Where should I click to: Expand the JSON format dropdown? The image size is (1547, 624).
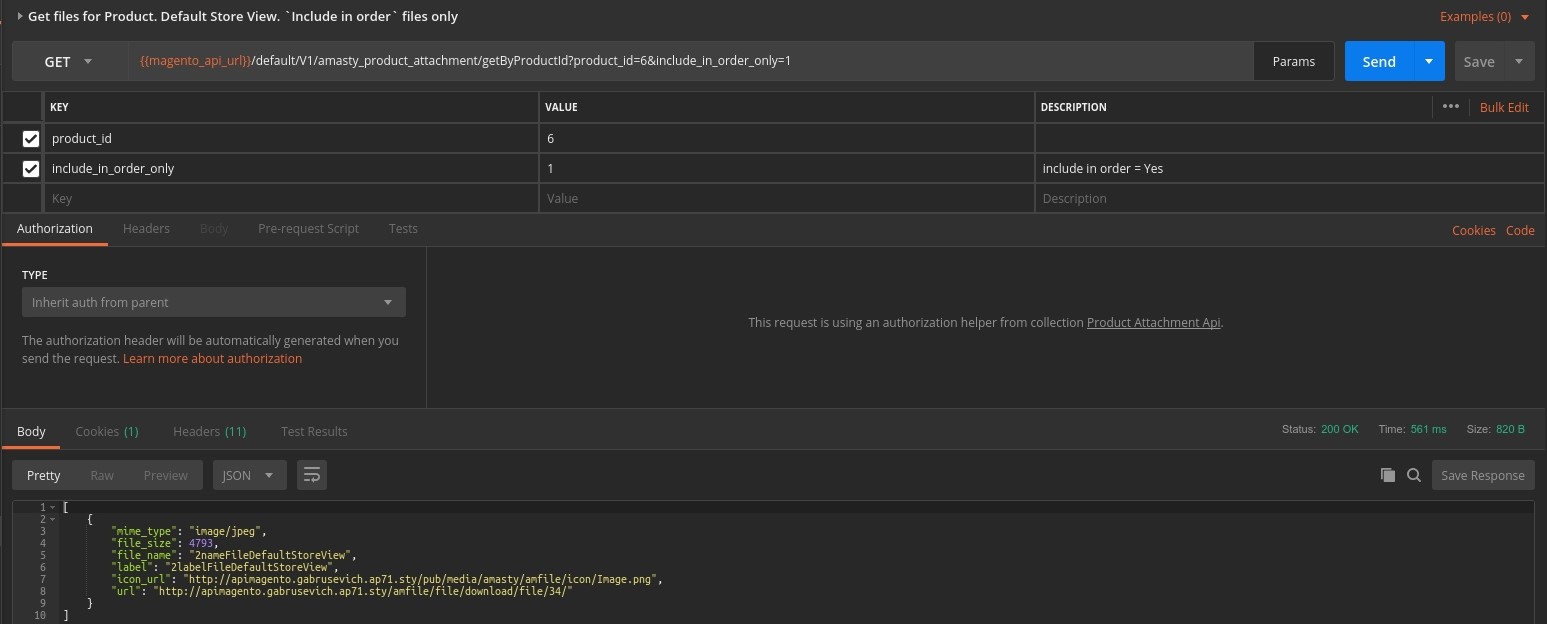tap(249, 475)
